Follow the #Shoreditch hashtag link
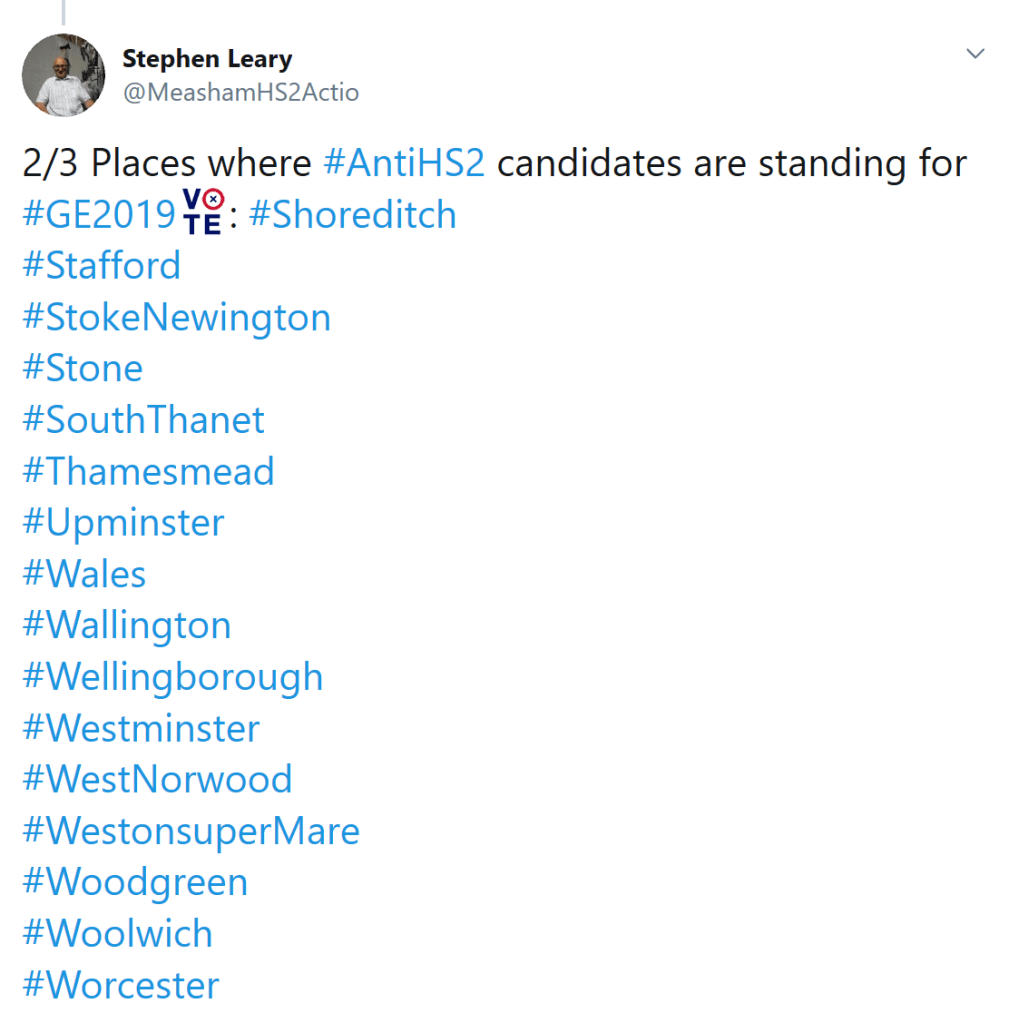Image resolution: width=1009 pixels, height=1023 pixels. [x=352, y=215]
